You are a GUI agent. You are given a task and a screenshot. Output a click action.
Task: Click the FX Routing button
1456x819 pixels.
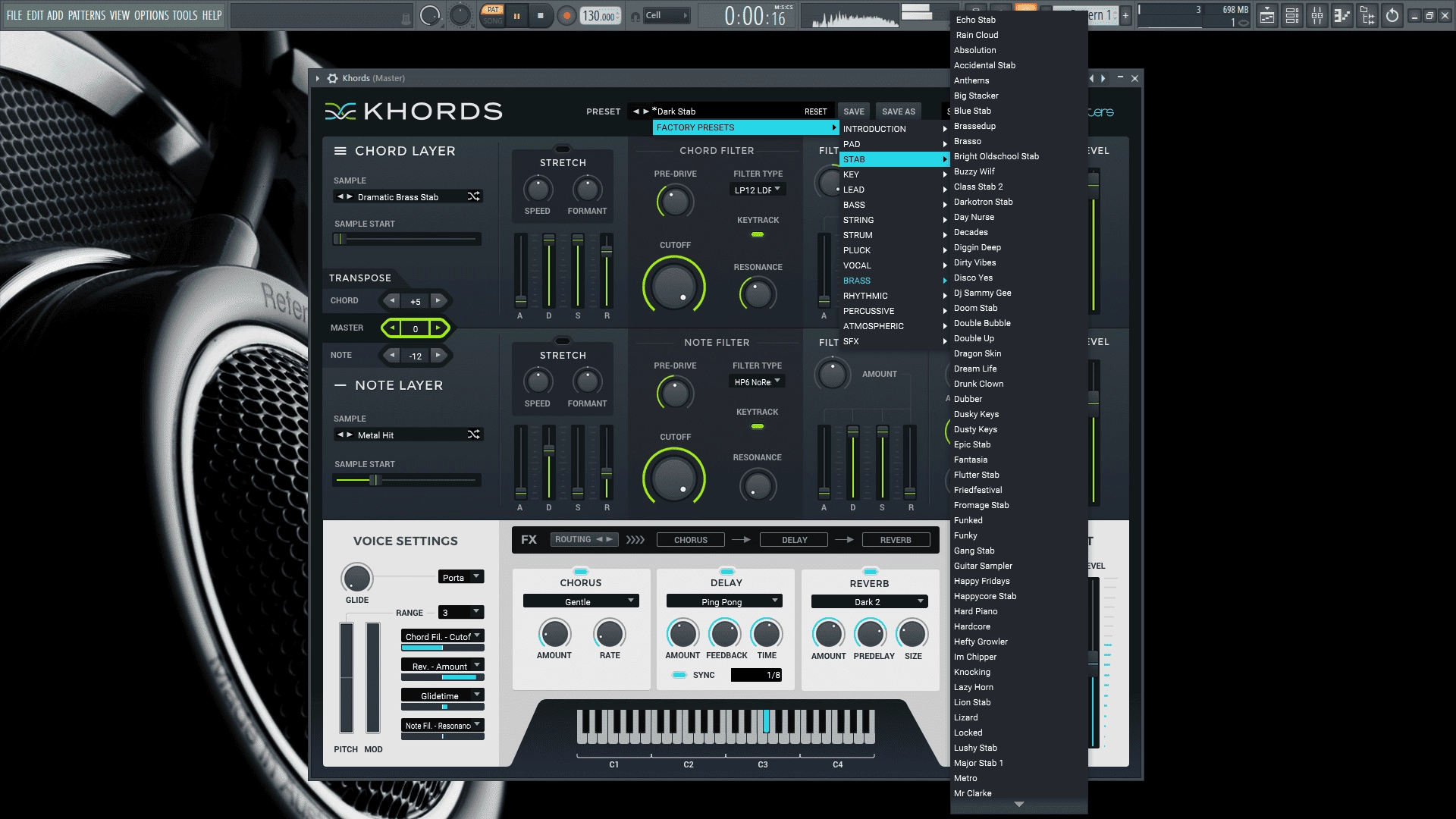(x=584, y=539)
